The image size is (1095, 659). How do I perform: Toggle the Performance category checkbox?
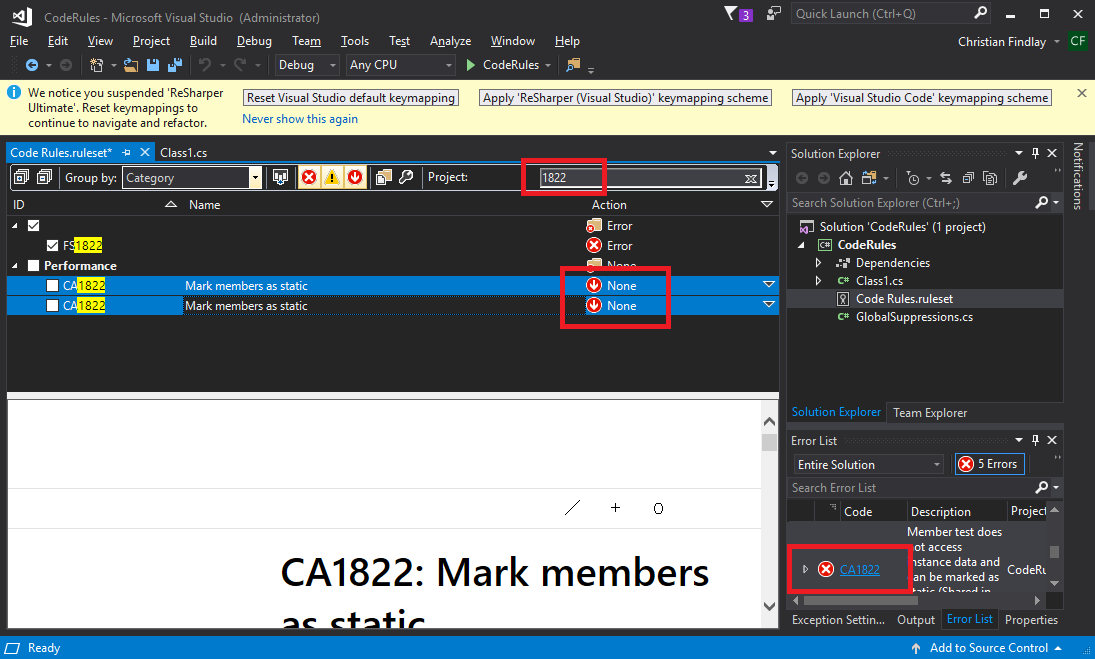(34, 266)
